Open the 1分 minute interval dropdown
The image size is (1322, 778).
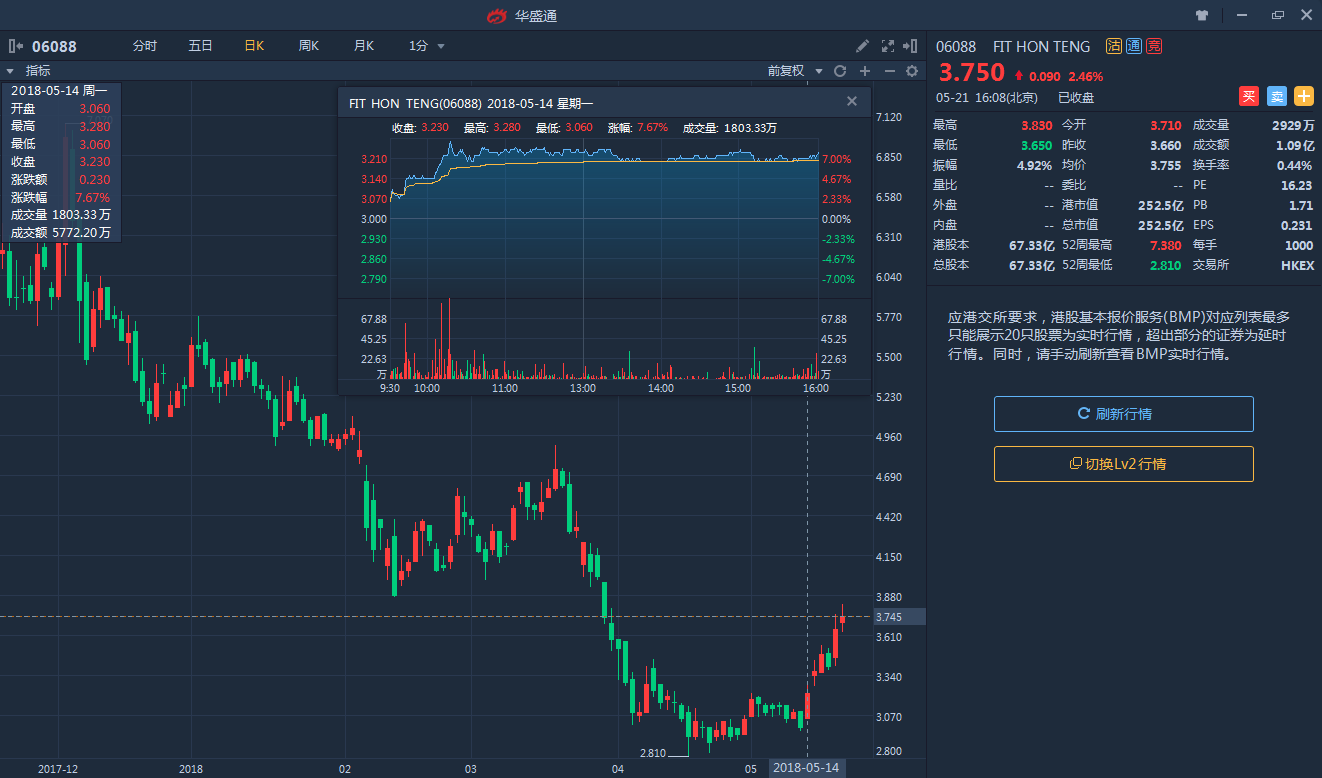[427, 46]
